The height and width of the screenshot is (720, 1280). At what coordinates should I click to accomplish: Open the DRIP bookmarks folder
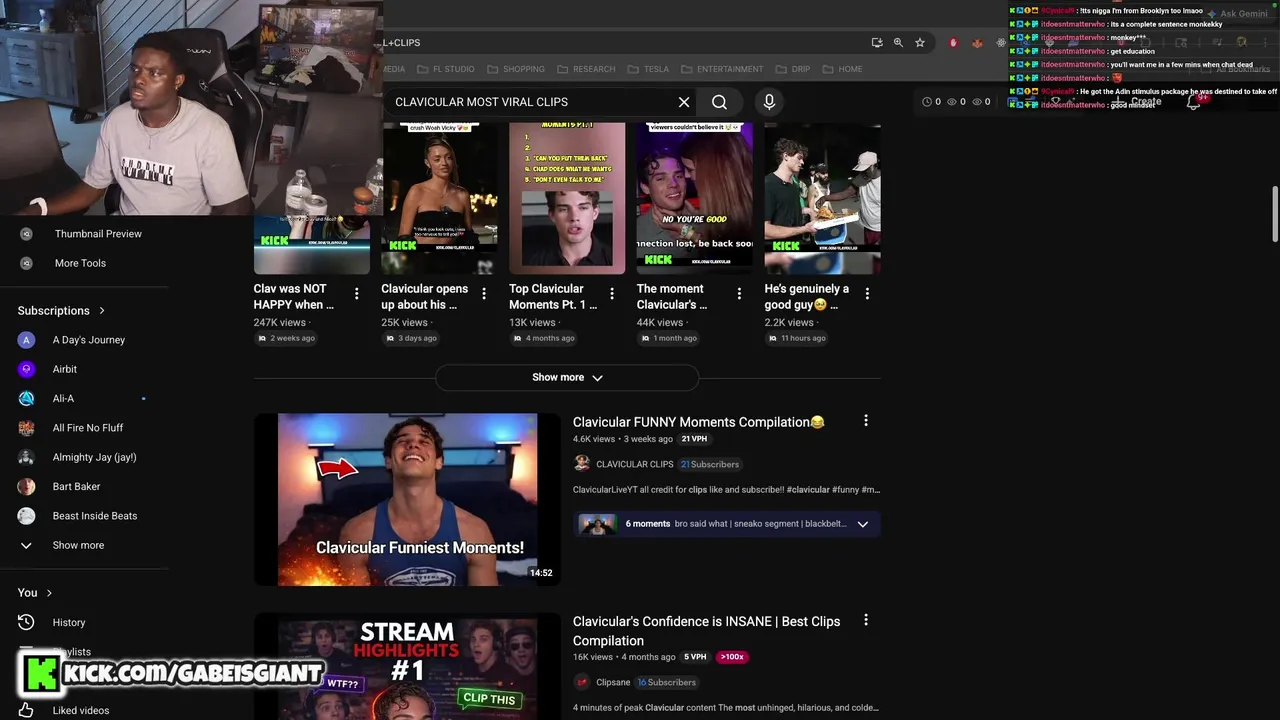pos(792,69)
